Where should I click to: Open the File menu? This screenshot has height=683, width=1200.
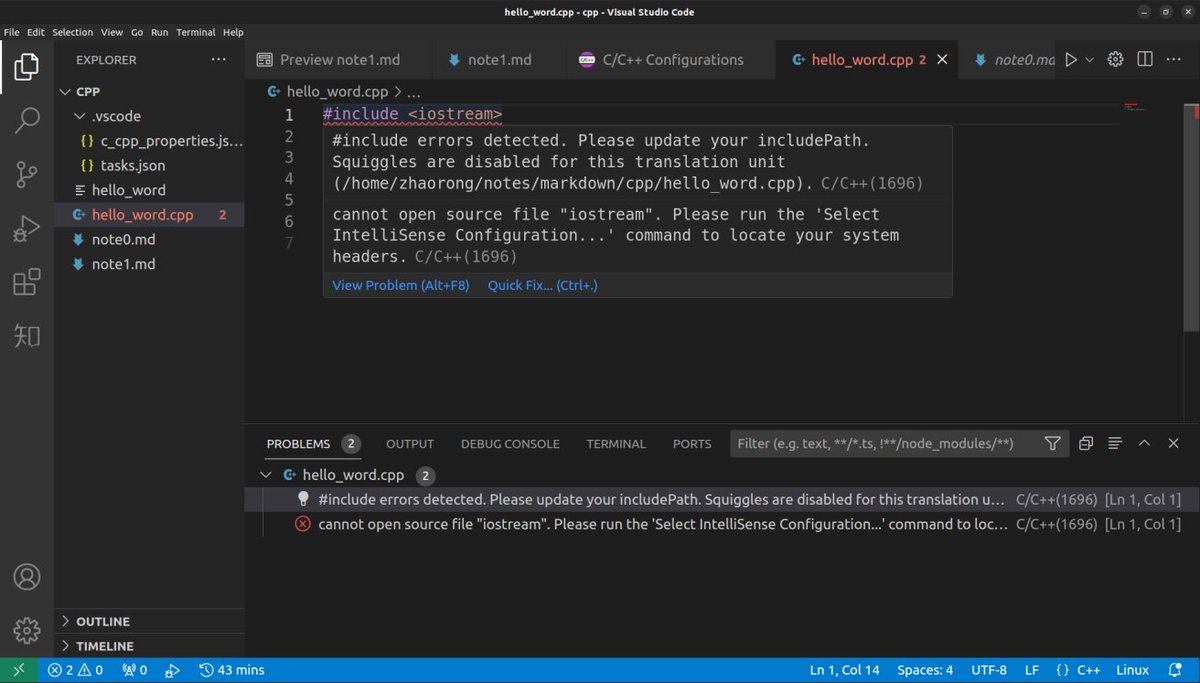pos(12,32)
